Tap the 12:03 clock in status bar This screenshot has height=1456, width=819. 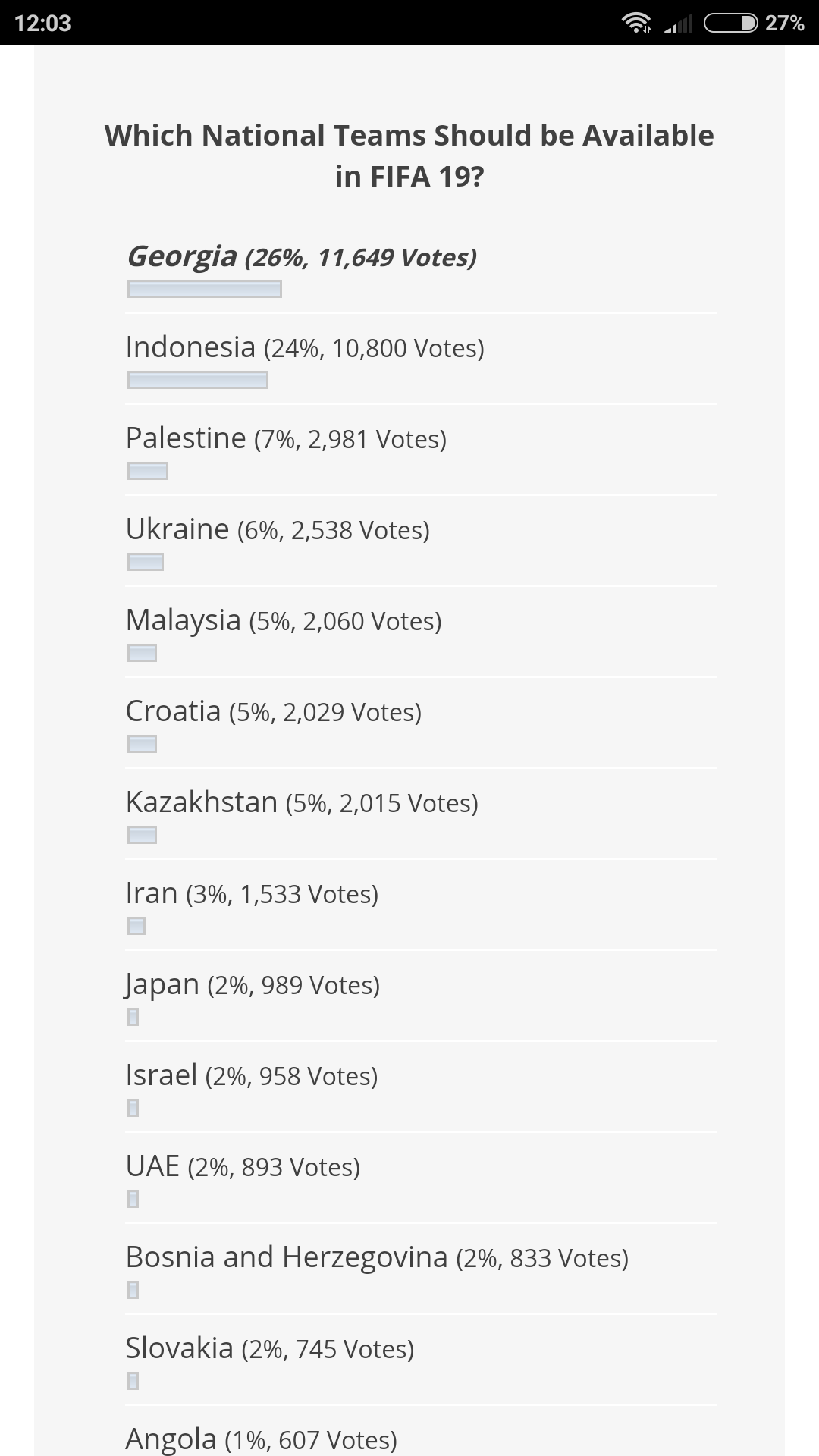point(42,23)
